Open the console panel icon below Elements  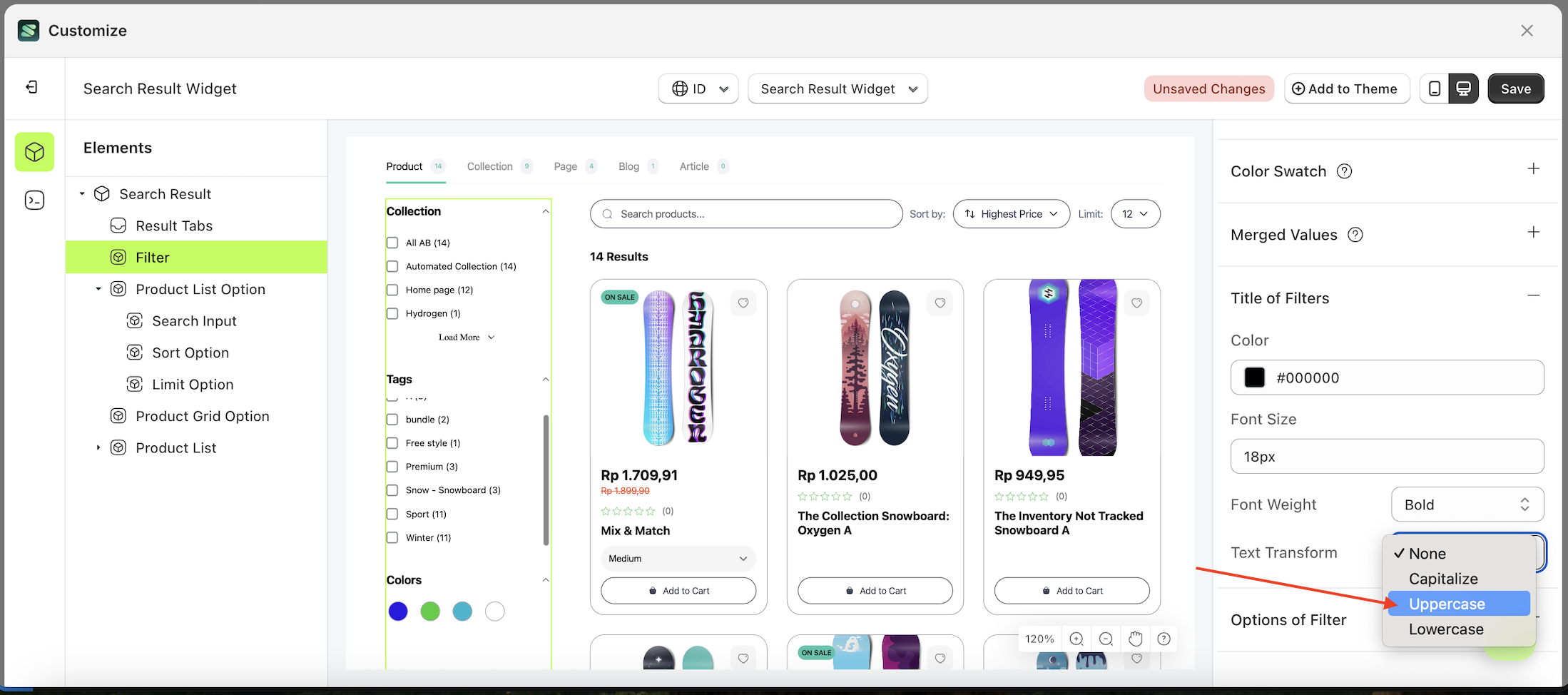click(x=34, y=200)
